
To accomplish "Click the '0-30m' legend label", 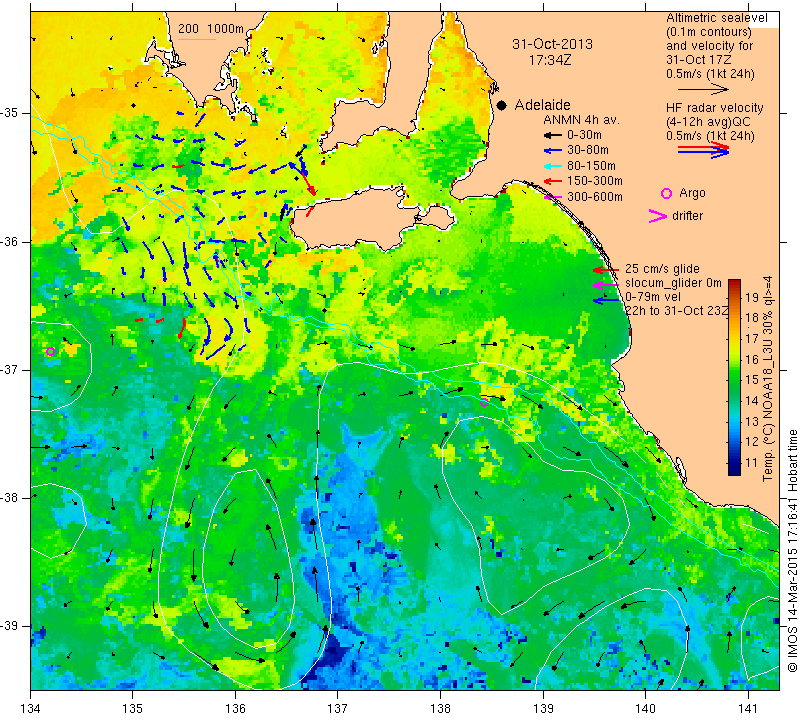I will (x=584, y=135).
